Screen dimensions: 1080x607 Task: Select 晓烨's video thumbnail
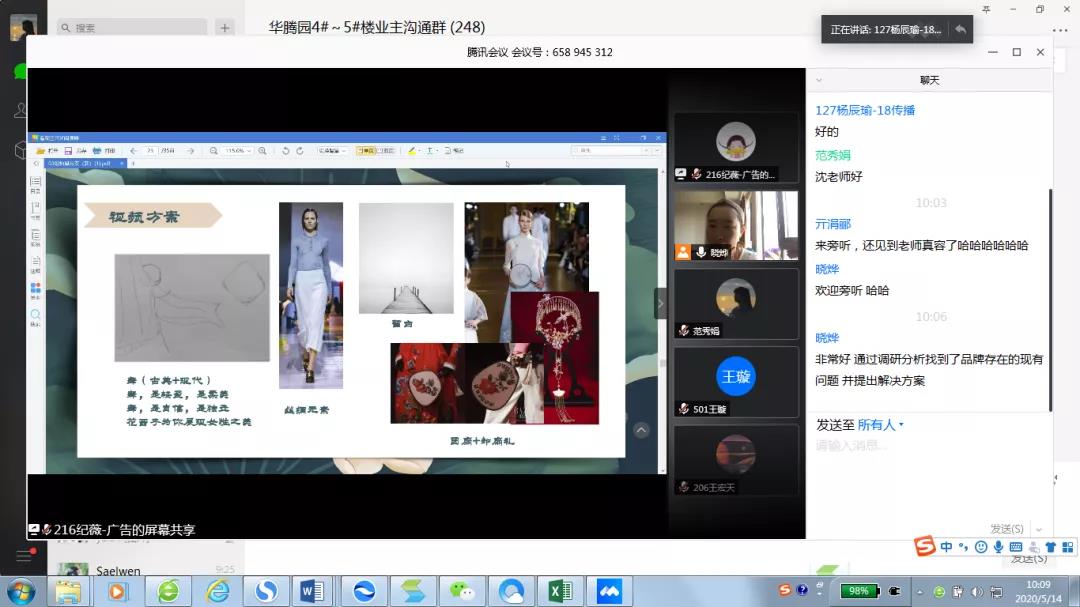[x=736, y=225]
